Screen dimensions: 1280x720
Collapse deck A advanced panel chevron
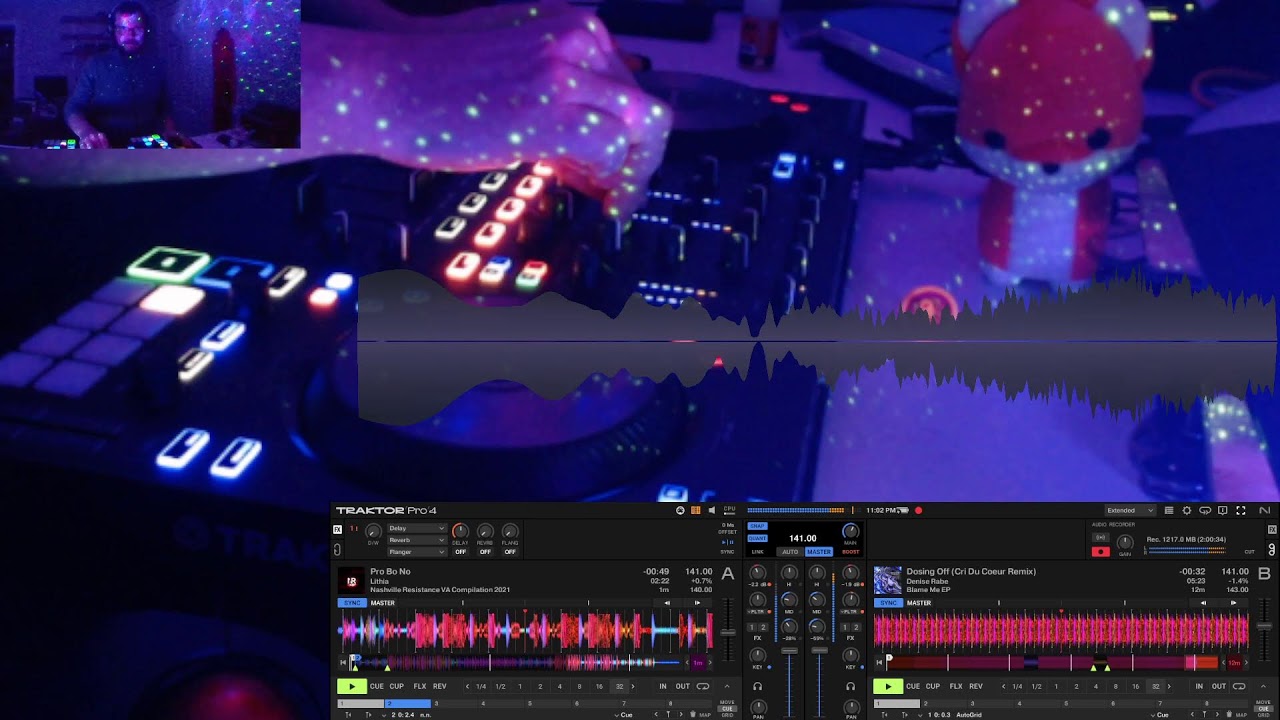pyautogui.click(x=727, y=686)
